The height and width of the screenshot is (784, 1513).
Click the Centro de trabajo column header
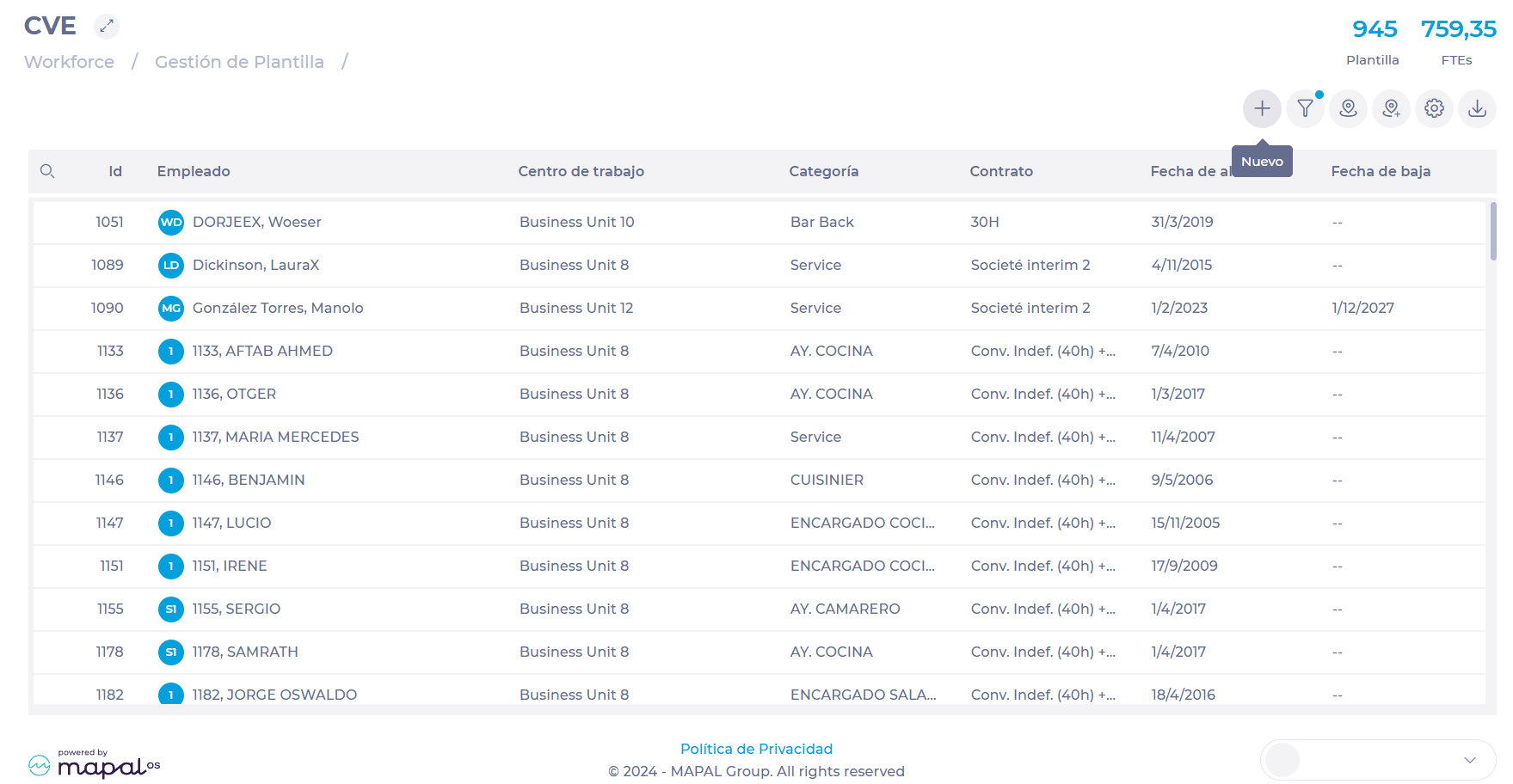(x=581, y=172)
